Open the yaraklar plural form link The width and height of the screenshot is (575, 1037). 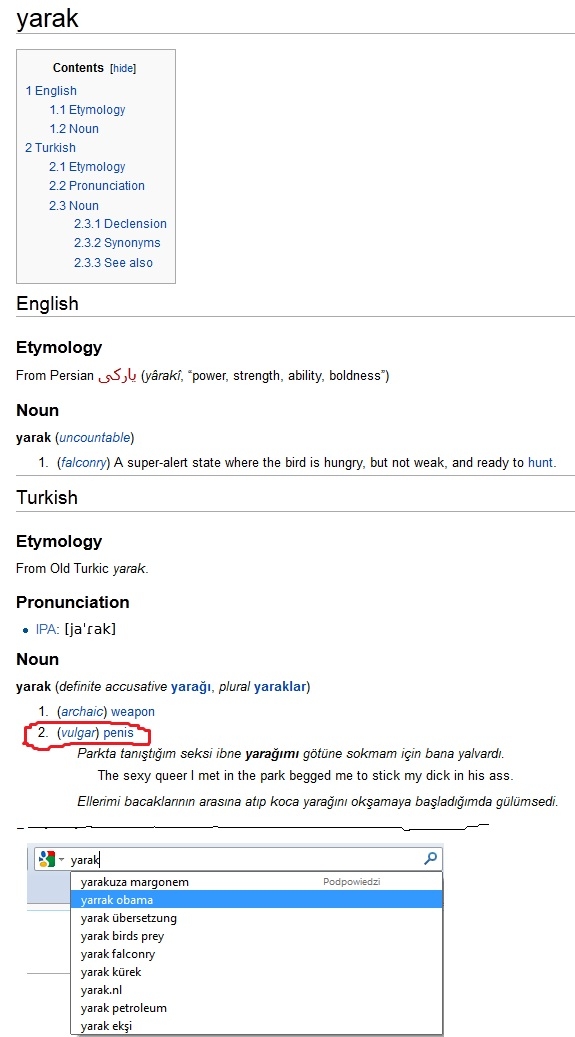pos(280,686)
